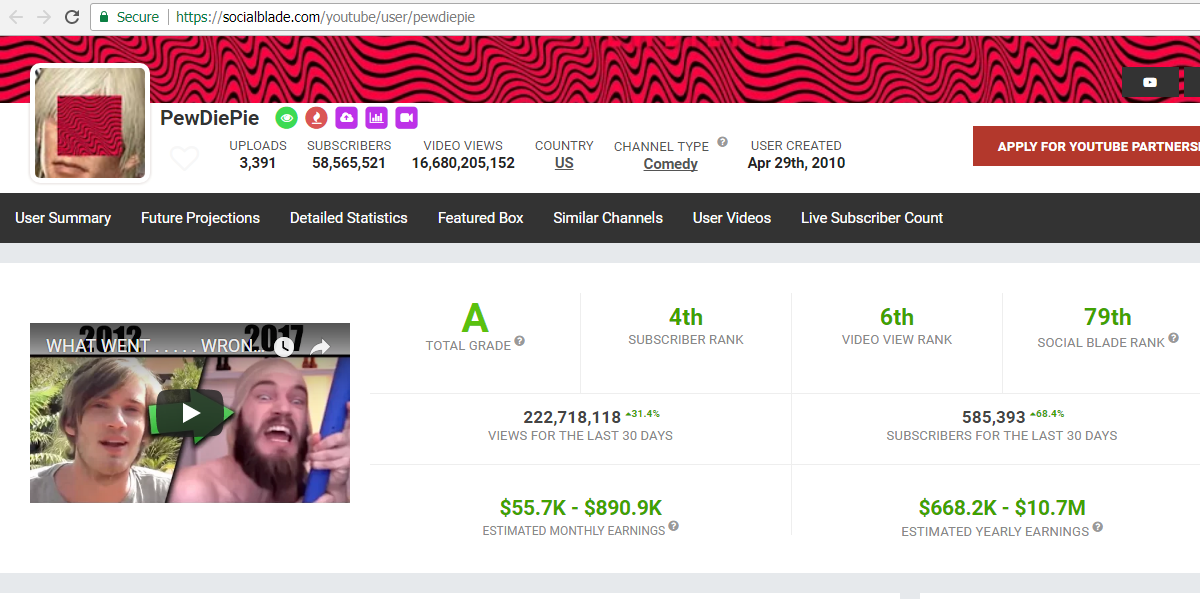1200x599 pixels.
Task: Open the YouTube icon button on banner
Action: 1150,82
